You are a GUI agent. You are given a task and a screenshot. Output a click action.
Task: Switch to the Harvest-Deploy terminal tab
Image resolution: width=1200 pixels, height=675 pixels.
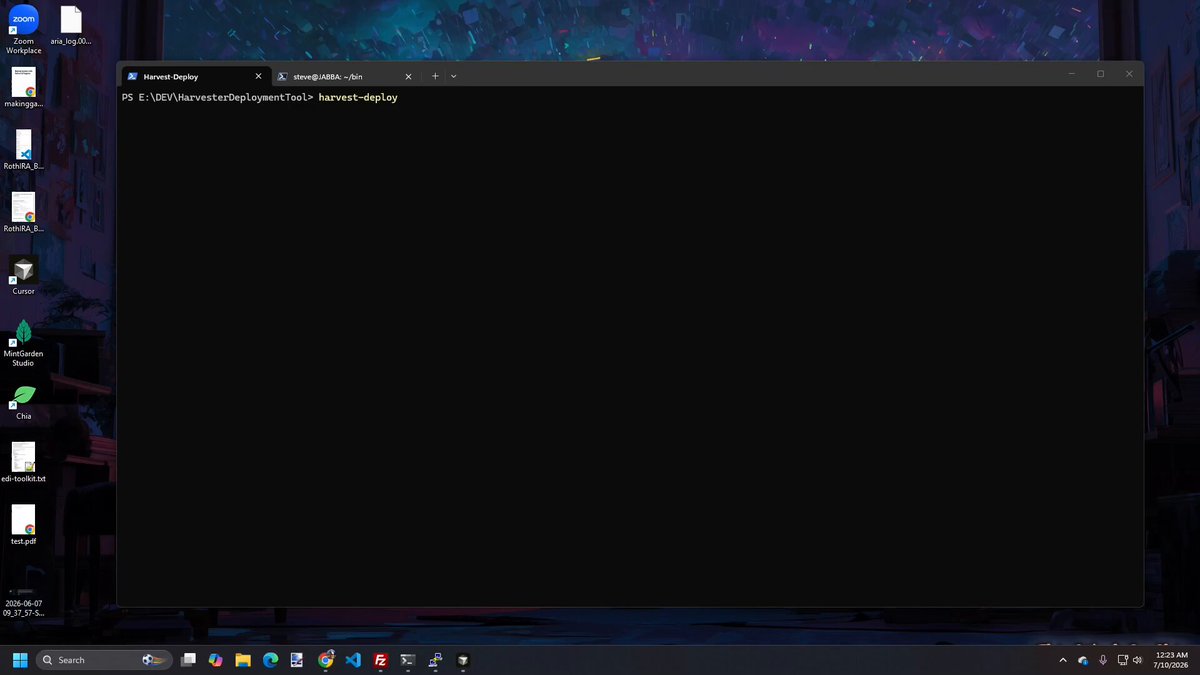click(x=194, y=76)
